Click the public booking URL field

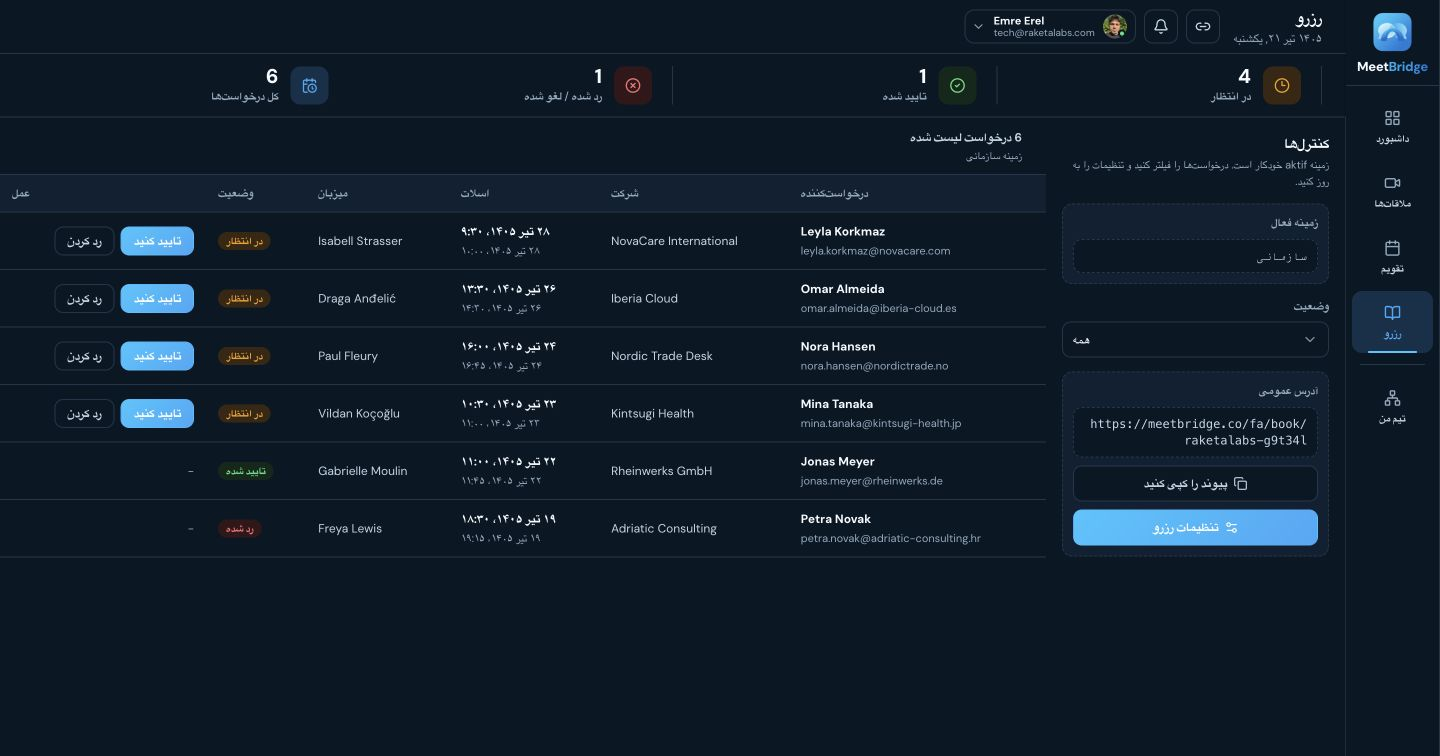click(x=1195, y=432)
